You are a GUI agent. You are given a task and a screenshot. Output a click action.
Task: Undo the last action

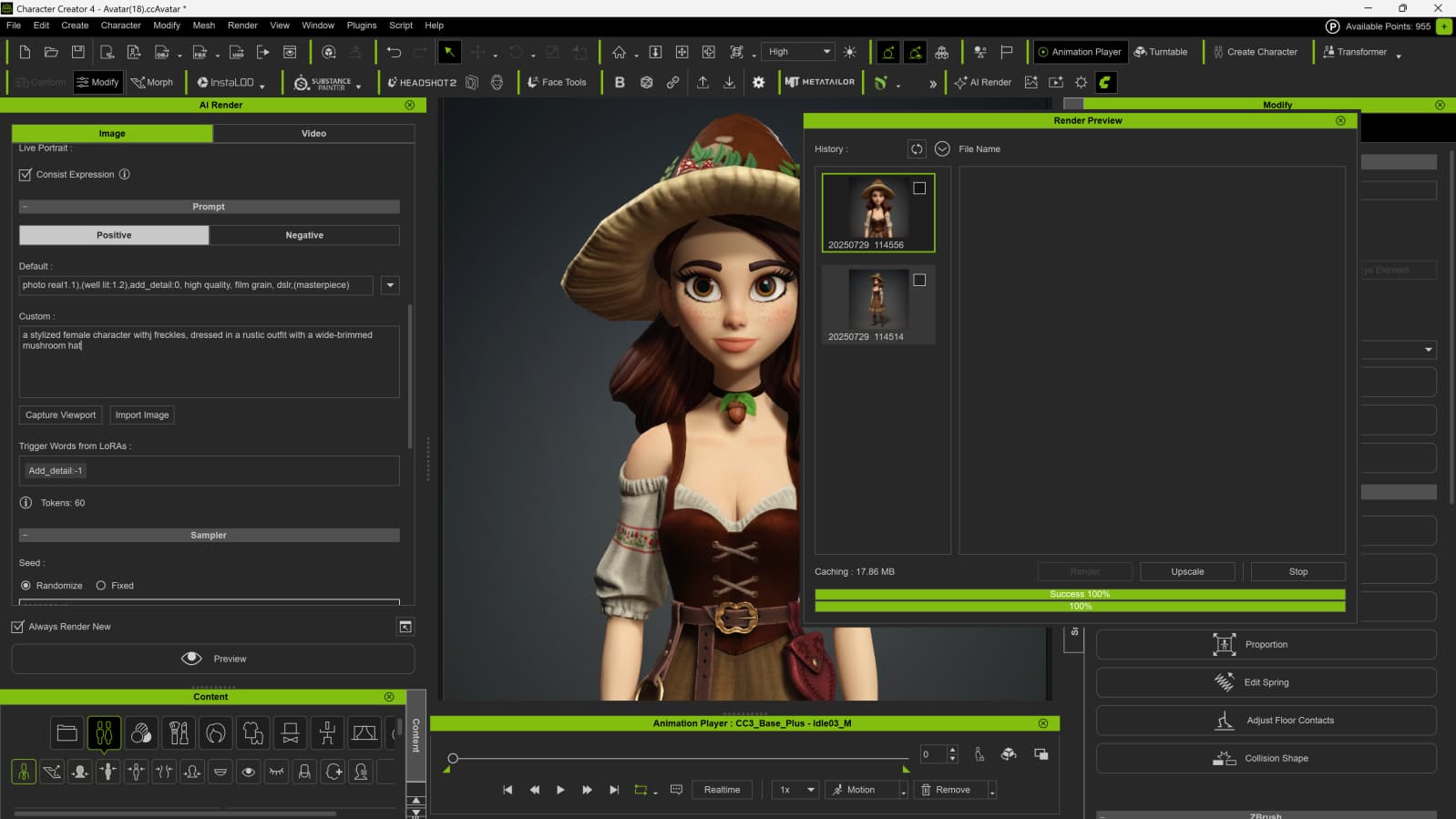point(394,52)
